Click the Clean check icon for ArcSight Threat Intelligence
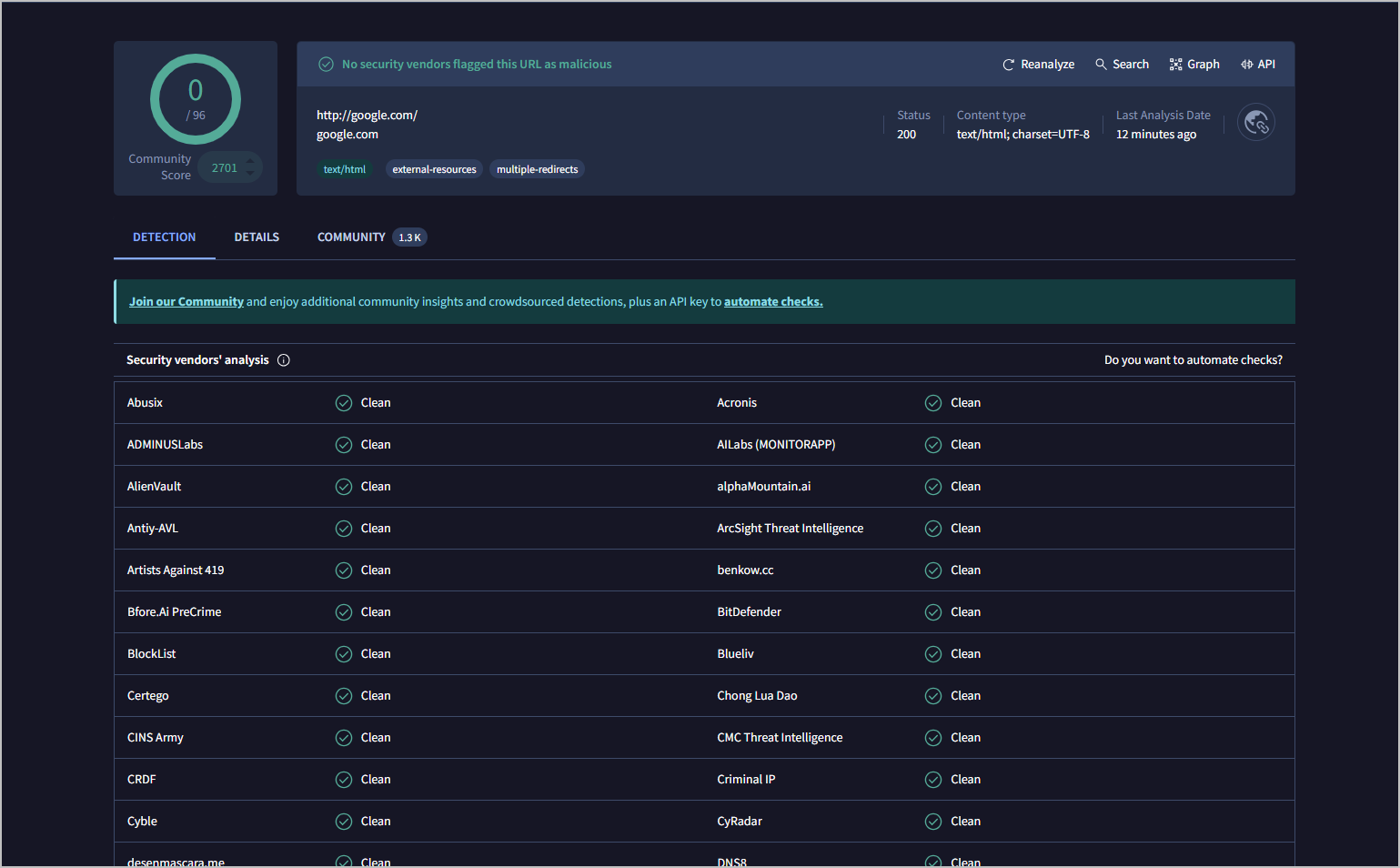The height and width of the screenshot is (868, 1400). point(933,529)
